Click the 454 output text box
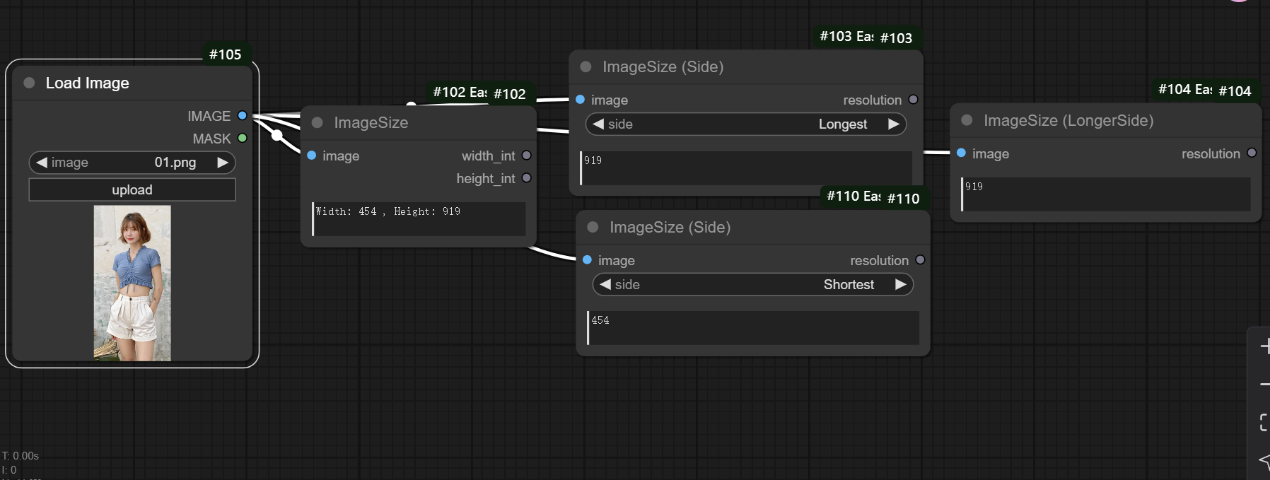The image size is (1270, 480). point(753,328)
